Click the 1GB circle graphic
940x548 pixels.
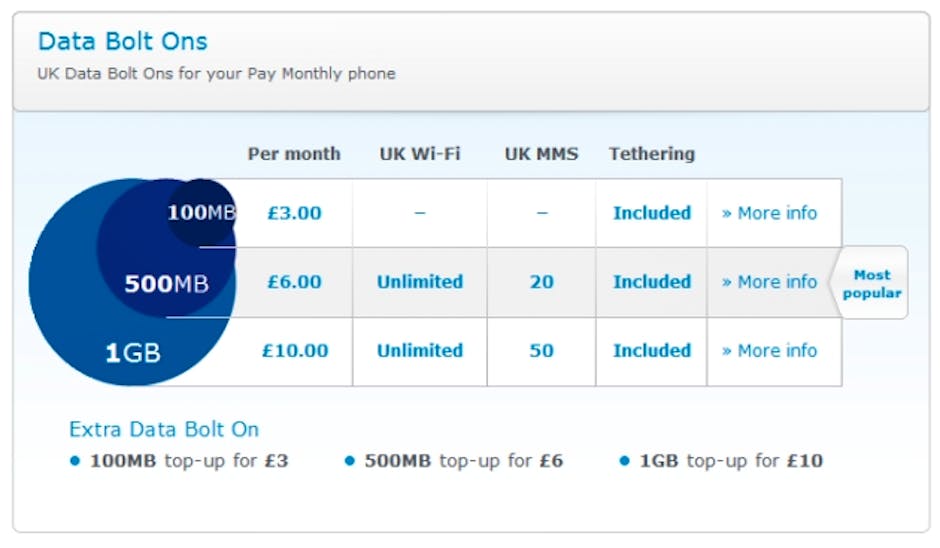click(132, 352)
